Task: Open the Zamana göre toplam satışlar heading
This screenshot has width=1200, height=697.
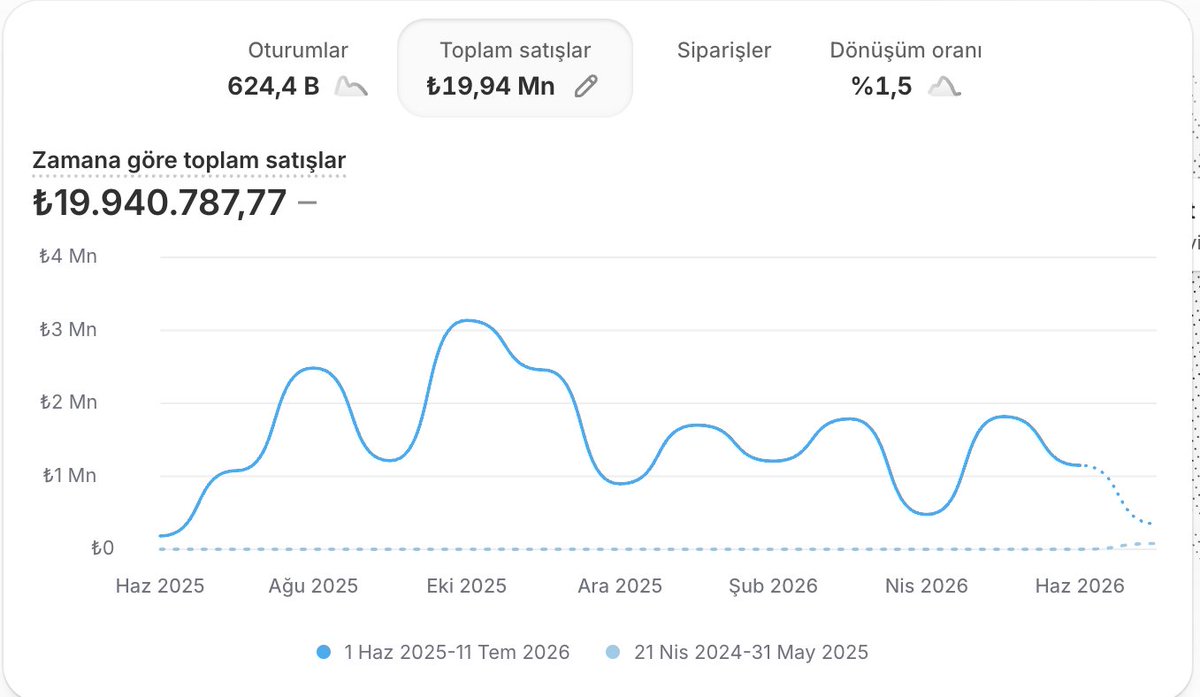Action: (x=190, y=161)
